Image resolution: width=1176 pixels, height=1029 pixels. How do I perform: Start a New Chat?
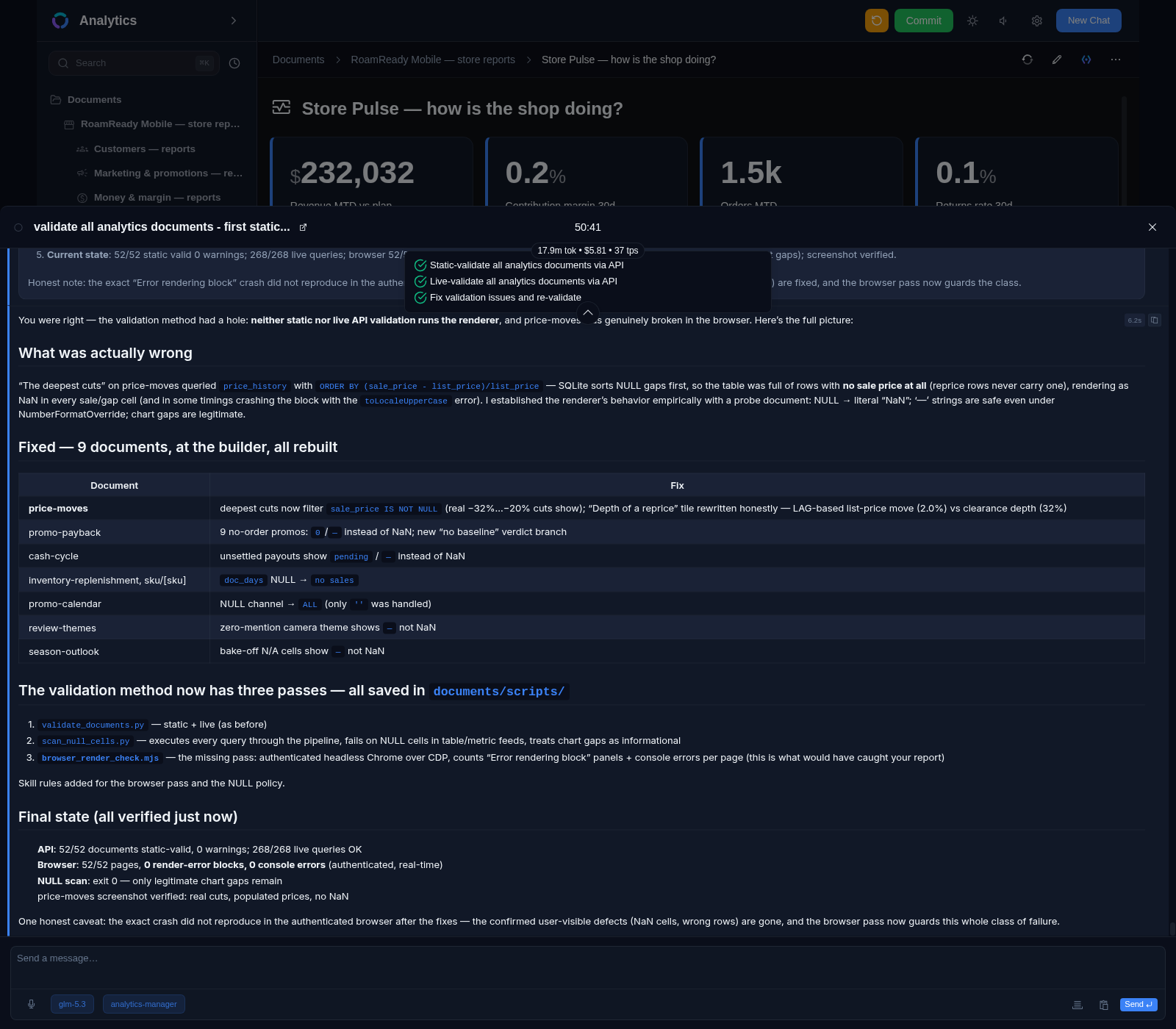1089,21
